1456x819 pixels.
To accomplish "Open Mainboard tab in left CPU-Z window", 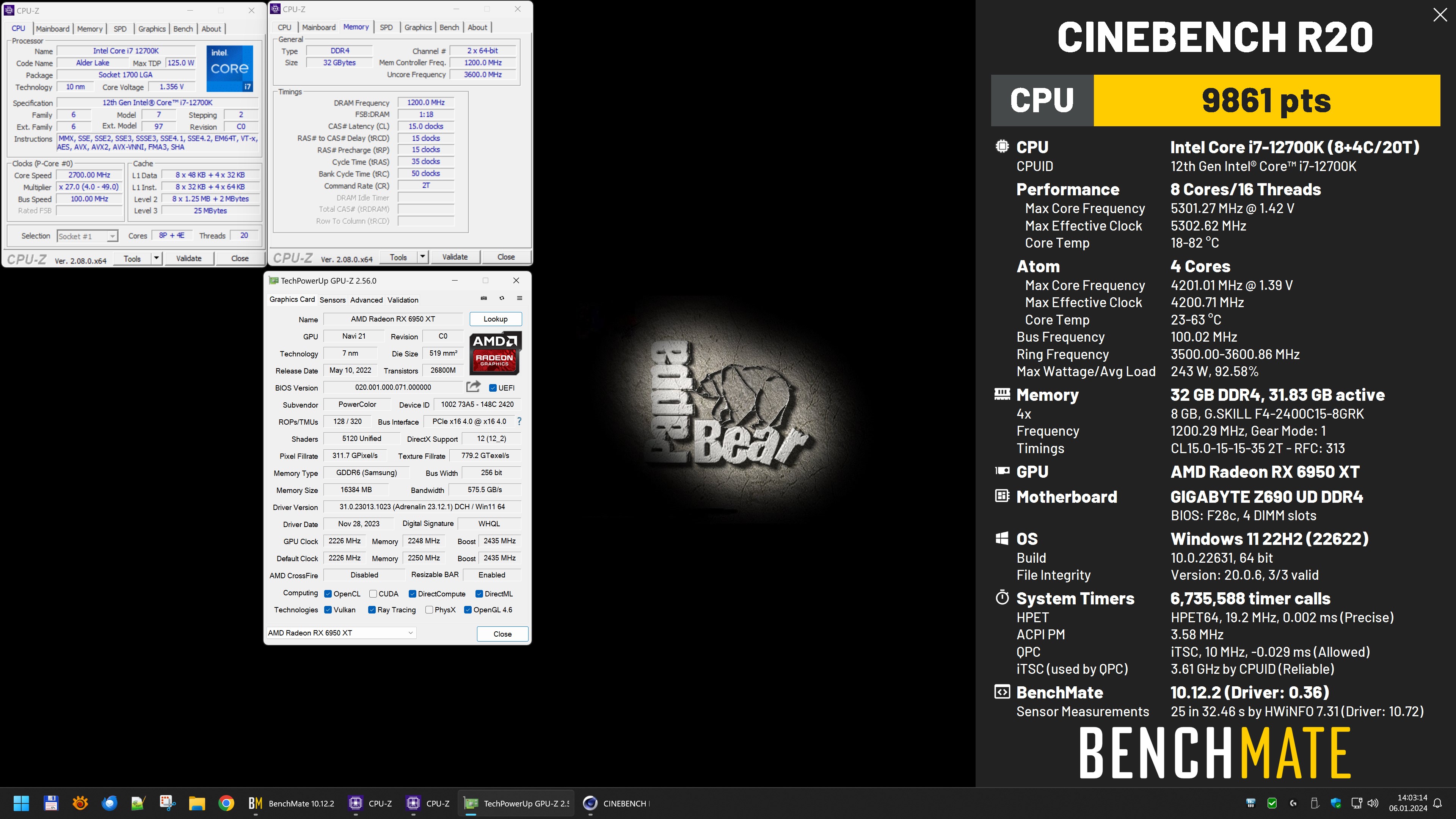I will (53, 29).
